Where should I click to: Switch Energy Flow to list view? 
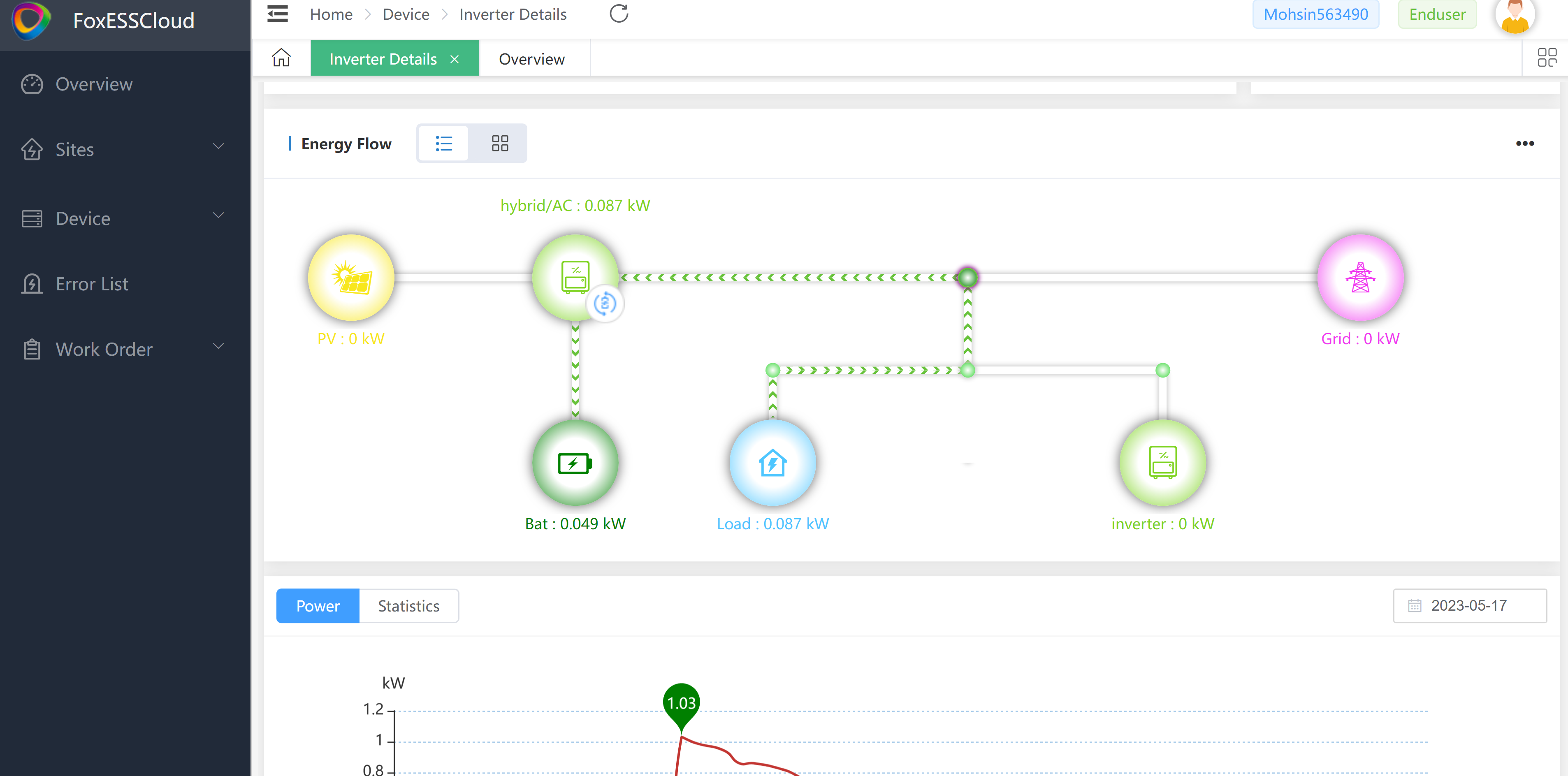(444, 144)
